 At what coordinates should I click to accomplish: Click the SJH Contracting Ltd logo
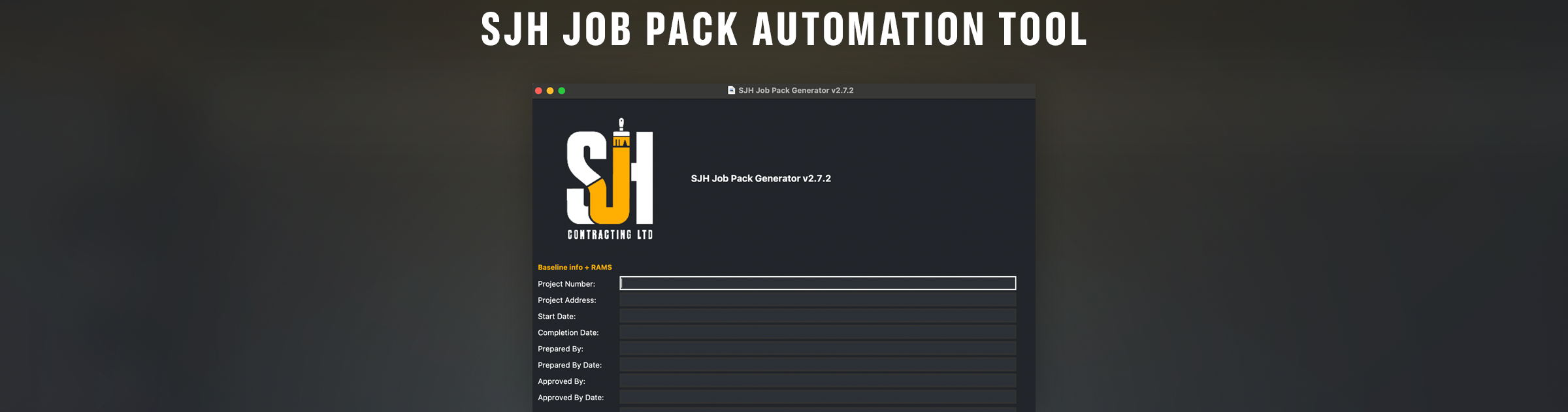click(610, 180)
